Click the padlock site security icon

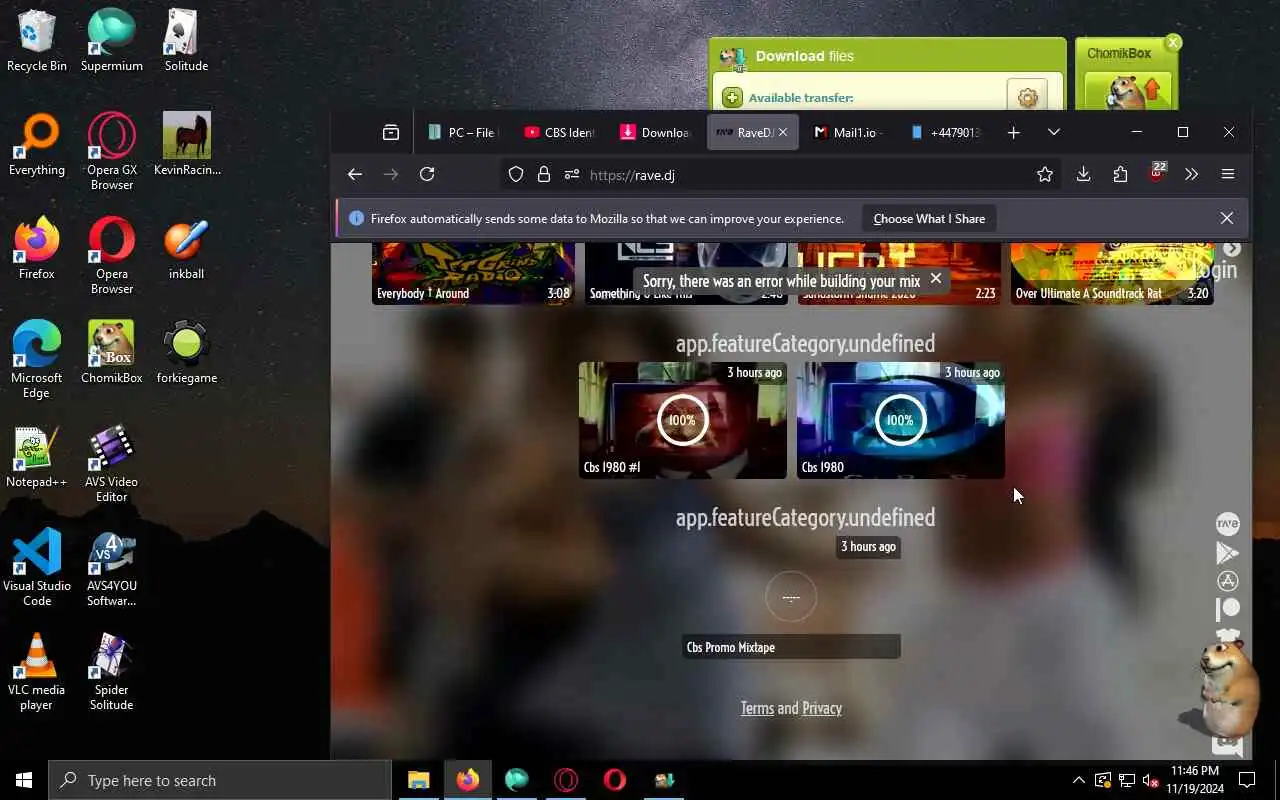click(544, 174)
